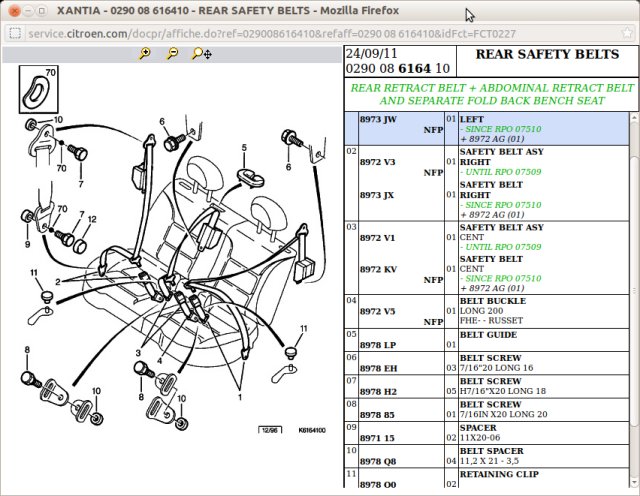
Task: Maximize the Firefox window
Action: click(x=42, y=11)
